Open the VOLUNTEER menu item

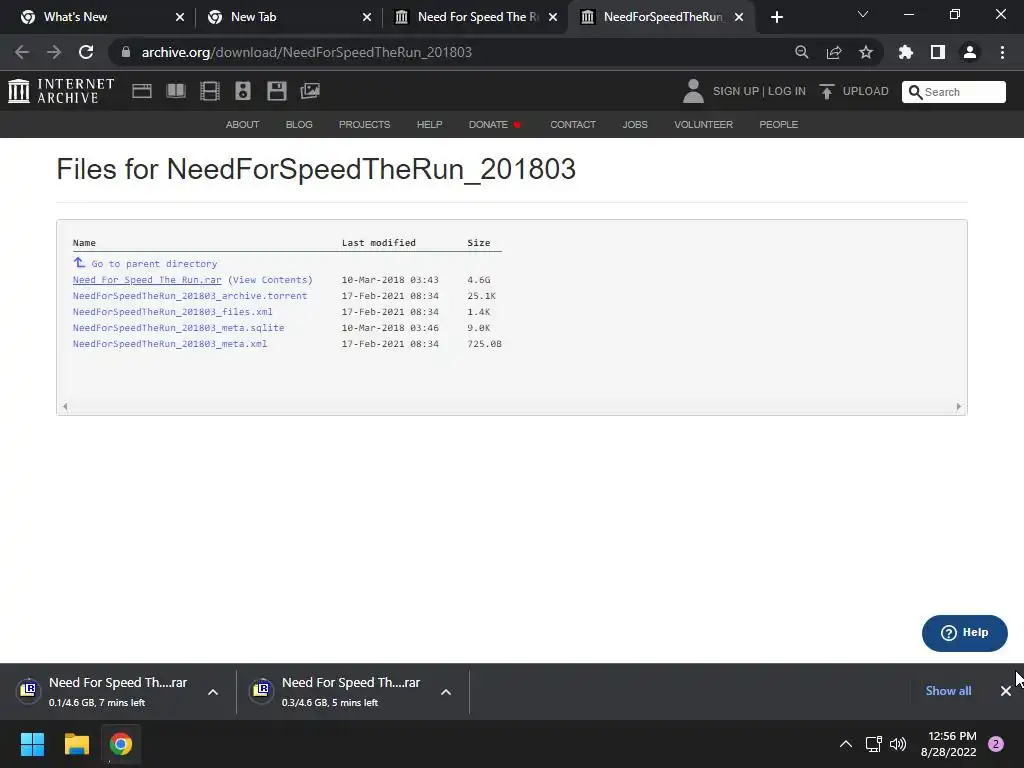tap(703, 124)
